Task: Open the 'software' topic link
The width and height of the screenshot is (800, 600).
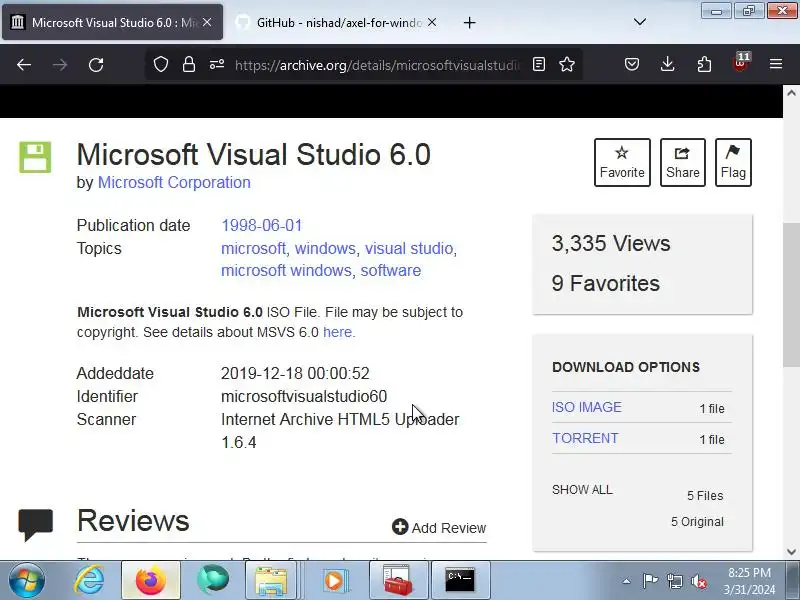Action: 391,270
